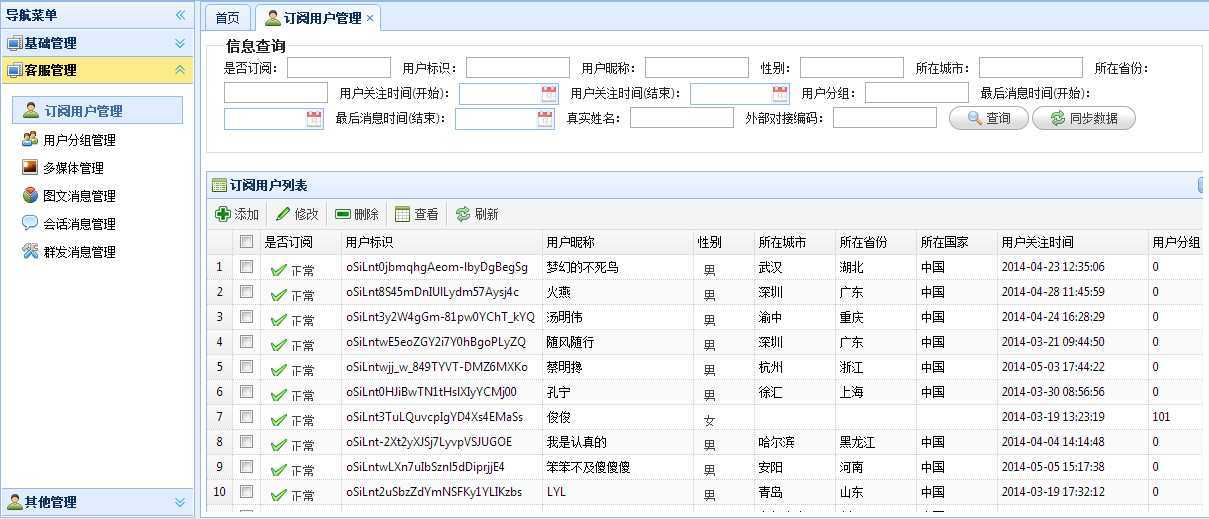This screenshot has height=519, width=1209.
Task: Click the 多媒体管理 picture icon
Action: pos(30,167)
